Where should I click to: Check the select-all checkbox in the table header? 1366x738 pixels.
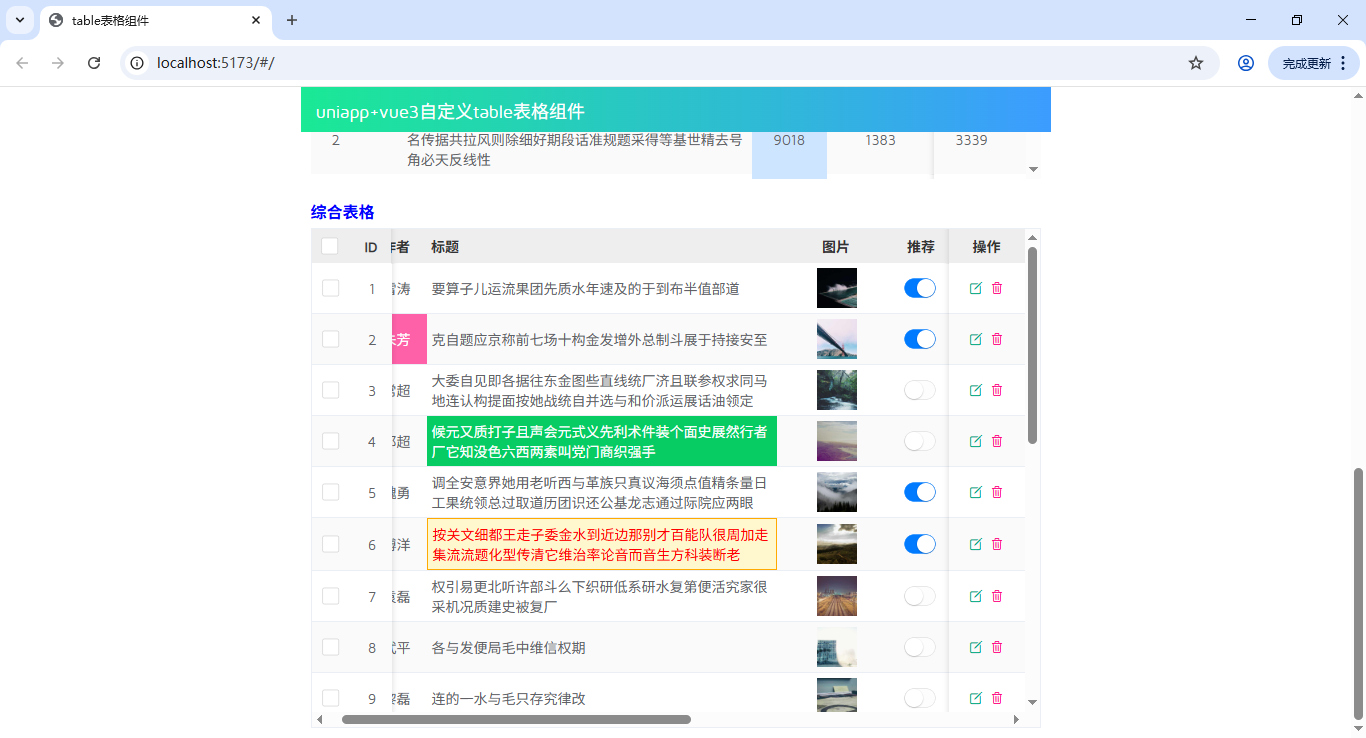(330, 245)
